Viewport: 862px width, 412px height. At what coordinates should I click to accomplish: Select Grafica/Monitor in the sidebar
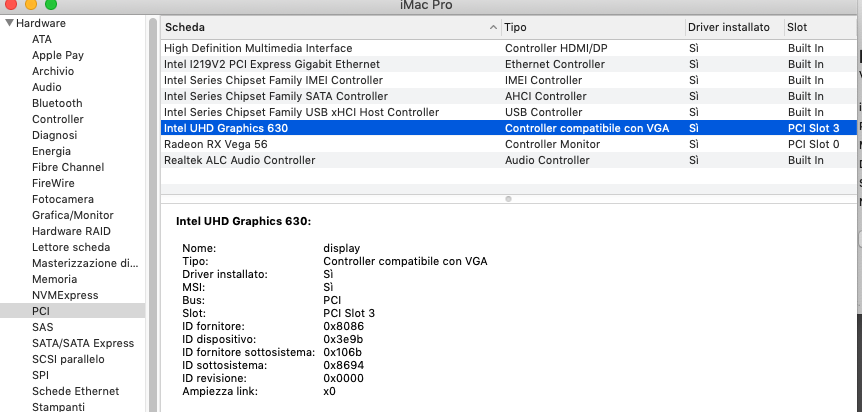tap(73, 215)
